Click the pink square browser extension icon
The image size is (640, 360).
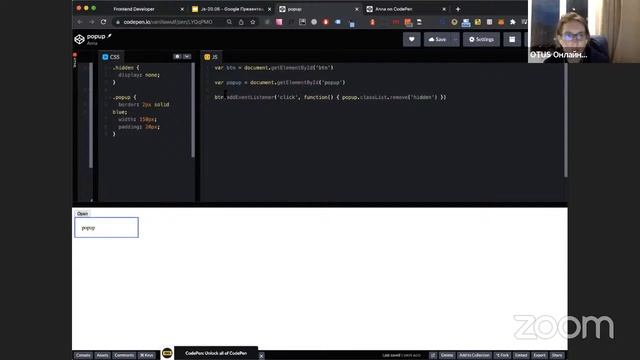click(x=279, y=22)
